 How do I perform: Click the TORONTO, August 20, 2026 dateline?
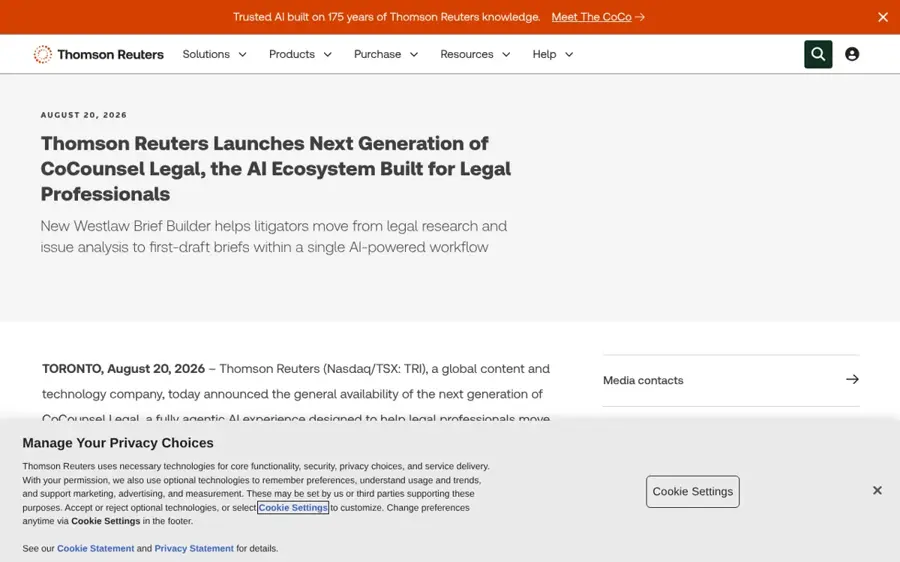tap(123, 369)
